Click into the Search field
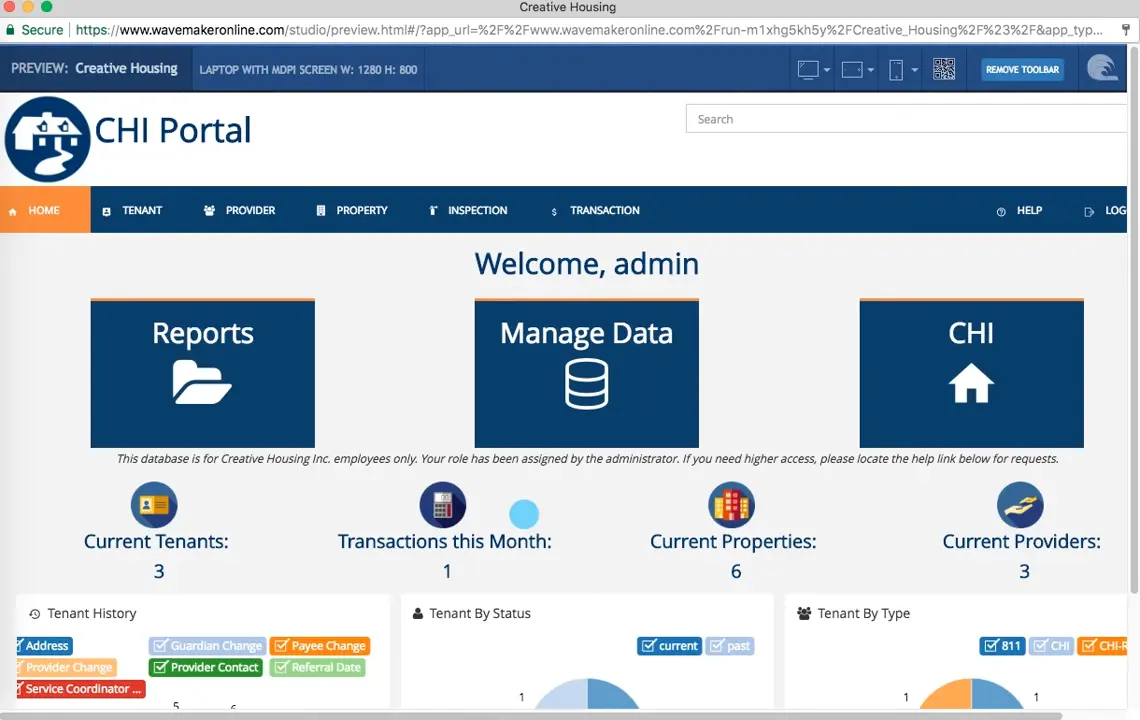The image size is (1140, 720). click(x=905, y=119)
